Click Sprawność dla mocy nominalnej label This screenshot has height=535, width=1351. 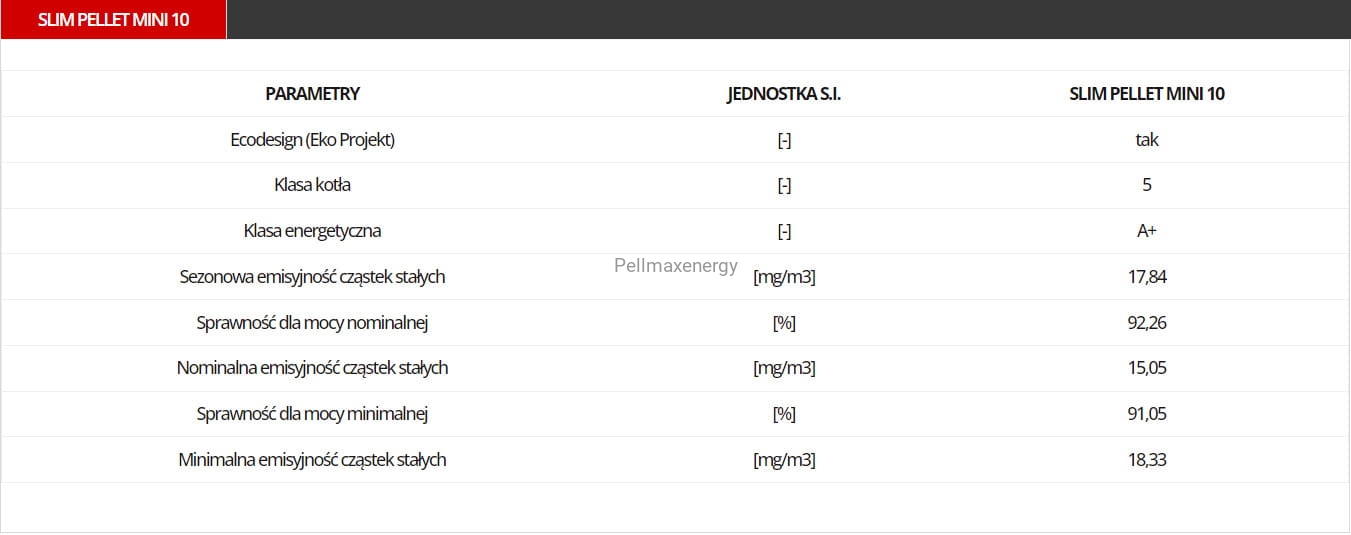point(312,323)
